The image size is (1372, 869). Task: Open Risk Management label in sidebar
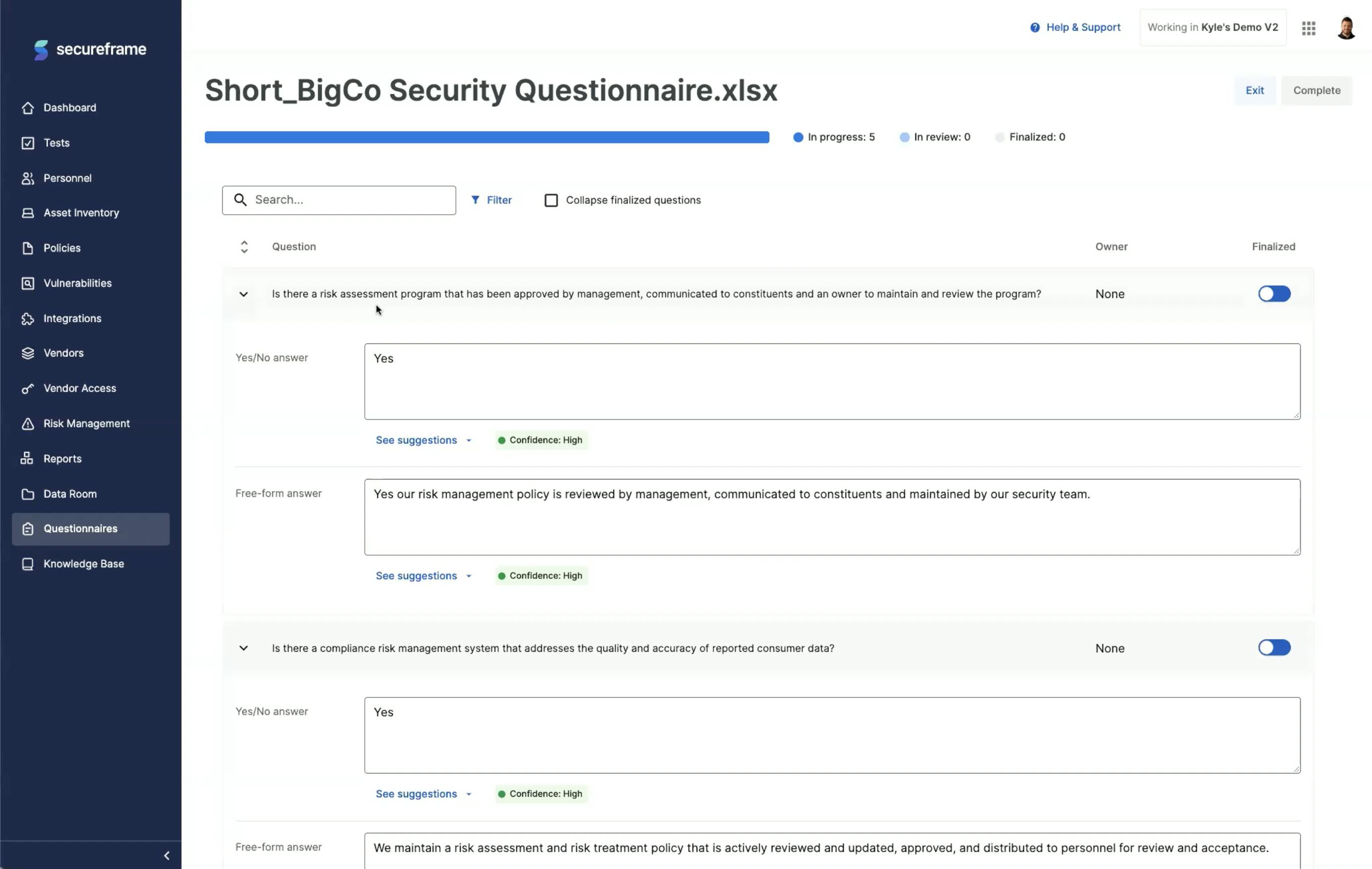(87, 424)
